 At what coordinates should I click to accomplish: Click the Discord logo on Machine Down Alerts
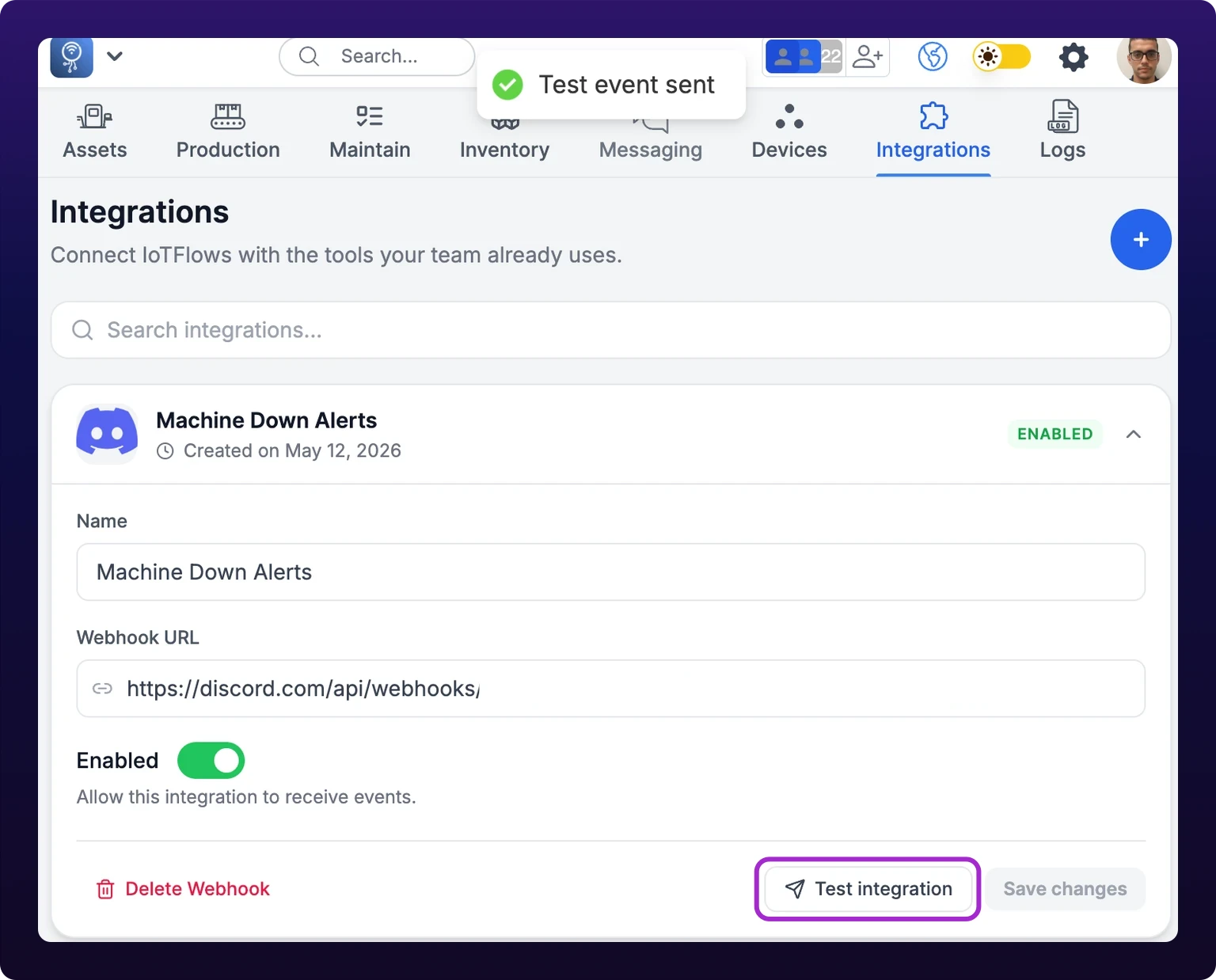click(107, 434)
